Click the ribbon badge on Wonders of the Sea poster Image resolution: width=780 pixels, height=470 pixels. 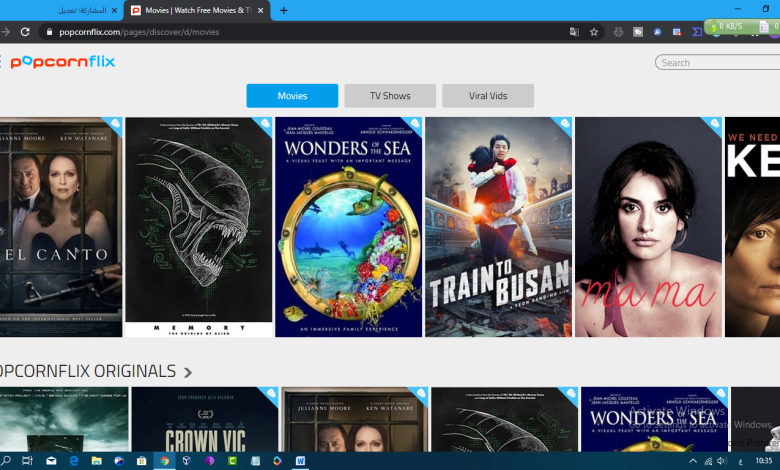coord(415,124)
